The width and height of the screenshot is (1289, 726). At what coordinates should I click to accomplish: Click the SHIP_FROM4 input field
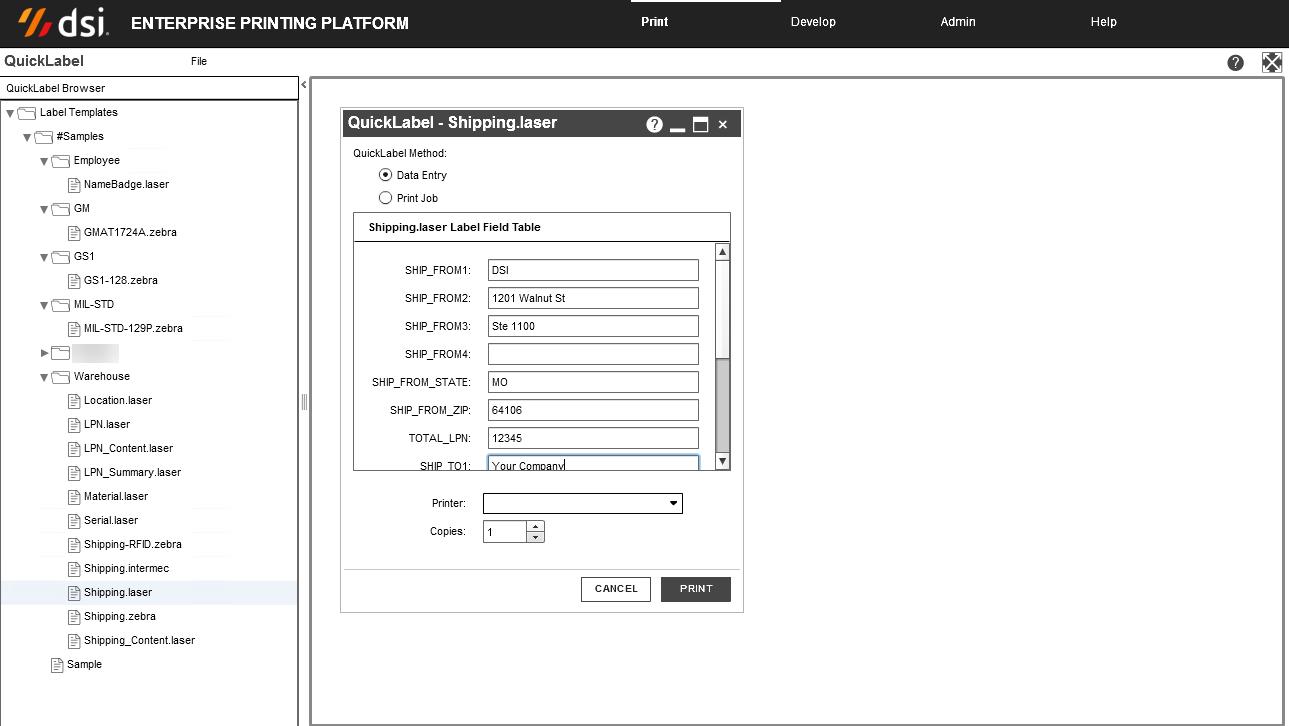(x=592, y=354)
